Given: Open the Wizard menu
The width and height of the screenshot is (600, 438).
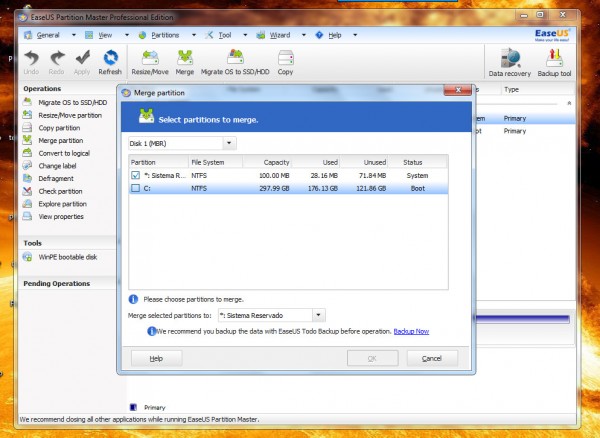Looking at the screenshot, I should (x=280, y=35).
